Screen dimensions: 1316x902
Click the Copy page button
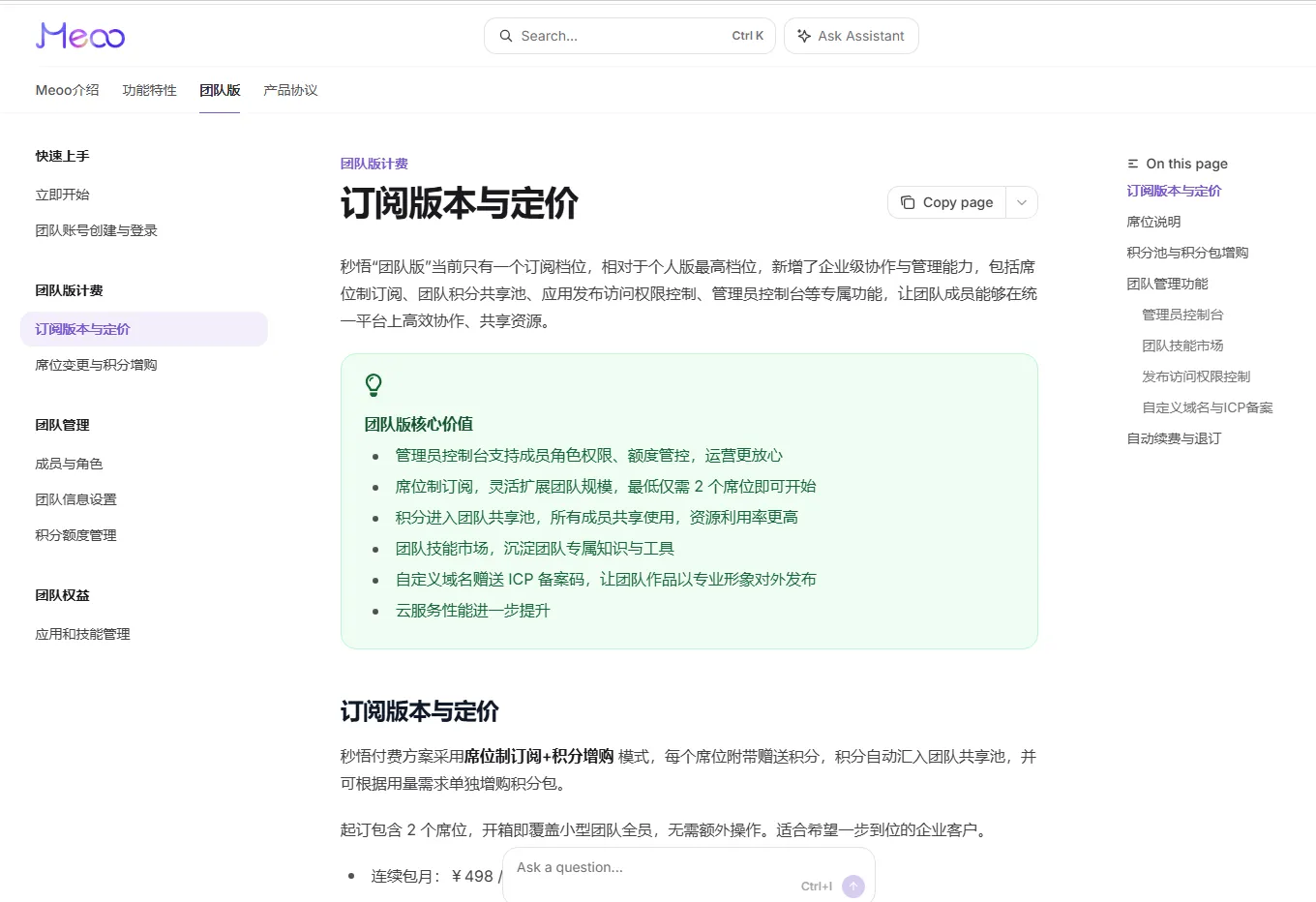click(946, 202)
